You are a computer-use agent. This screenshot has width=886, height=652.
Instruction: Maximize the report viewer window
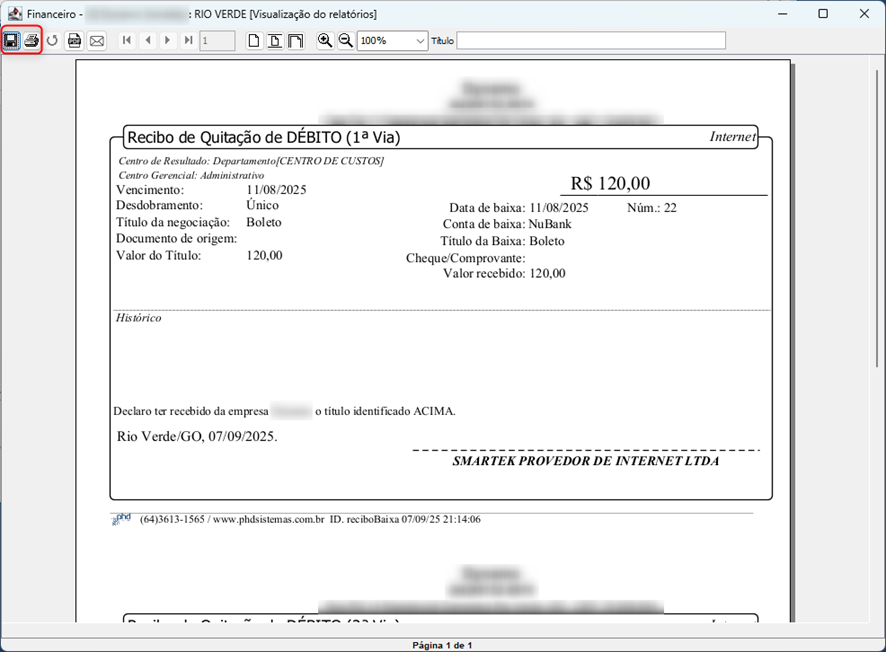(x=822, y=14)
